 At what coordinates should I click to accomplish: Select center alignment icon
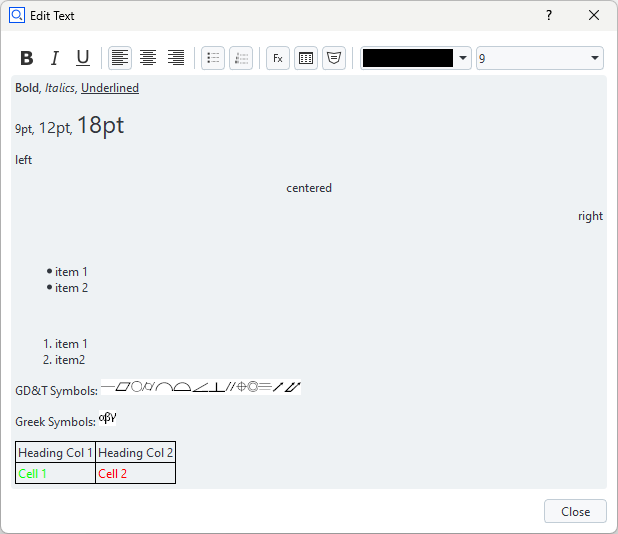148,58
